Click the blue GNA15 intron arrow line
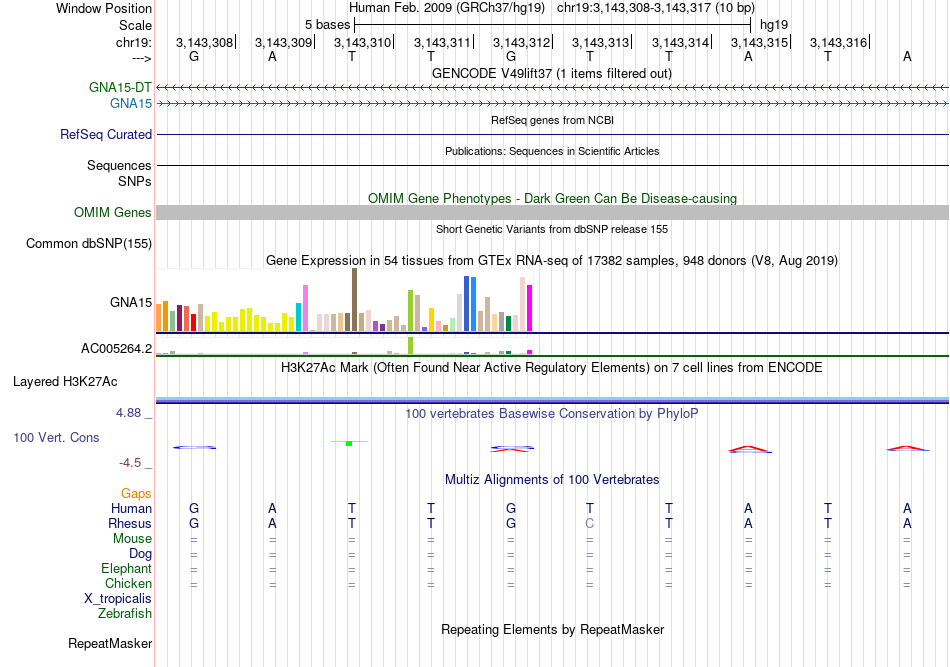Screen dimensions: 950x667 552,104
